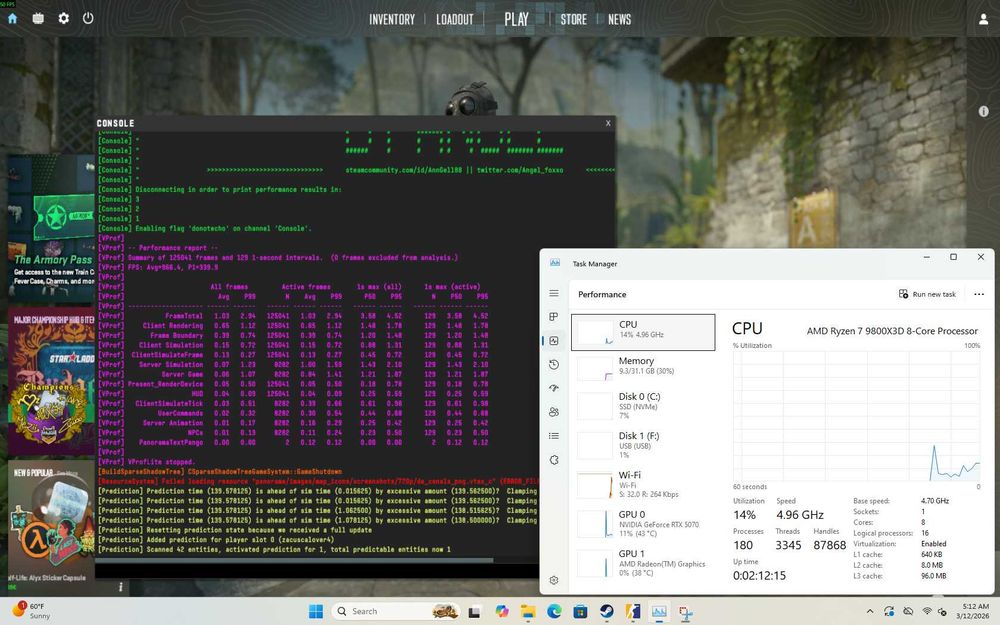Switch to Task Manager taskbar icon
1000x625 pixels.
659,612
